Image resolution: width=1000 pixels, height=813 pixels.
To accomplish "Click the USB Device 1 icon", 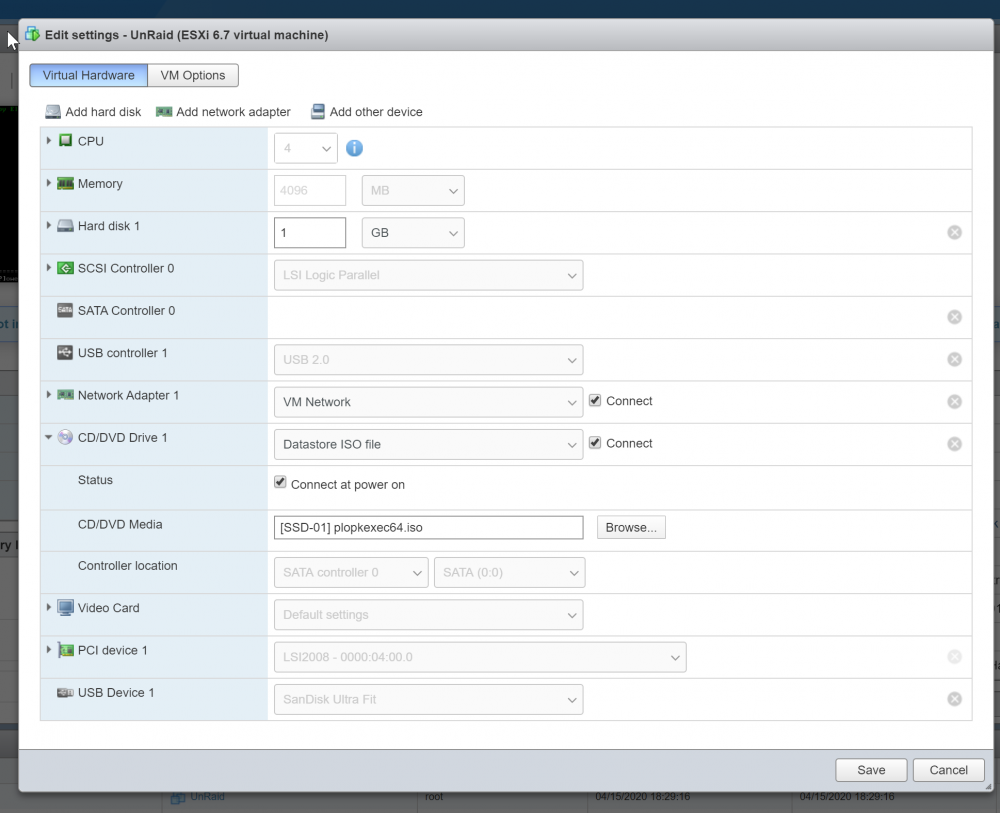I will [65, 692].
